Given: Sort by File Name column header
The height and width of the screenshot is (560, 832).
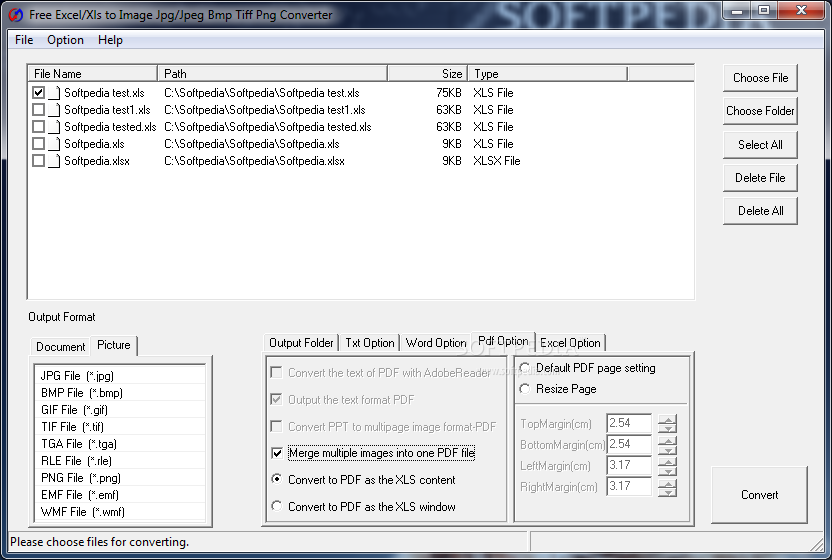Looking at the screenshot, I should tap(92, 74).
